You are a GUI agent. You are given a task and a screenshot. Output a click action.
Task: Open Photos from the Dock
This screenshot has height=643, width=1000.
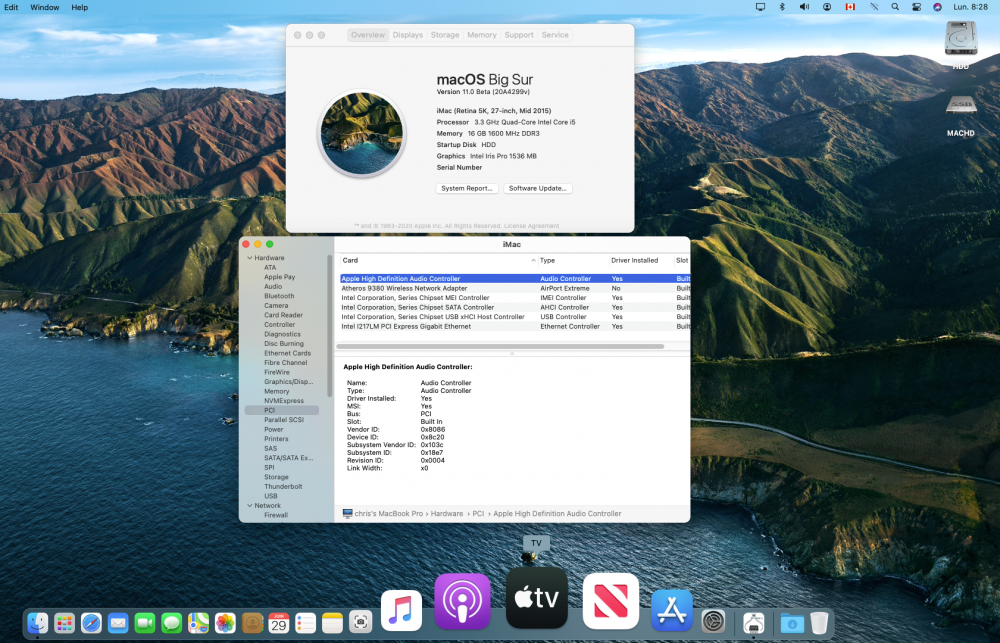coord(225,623)
